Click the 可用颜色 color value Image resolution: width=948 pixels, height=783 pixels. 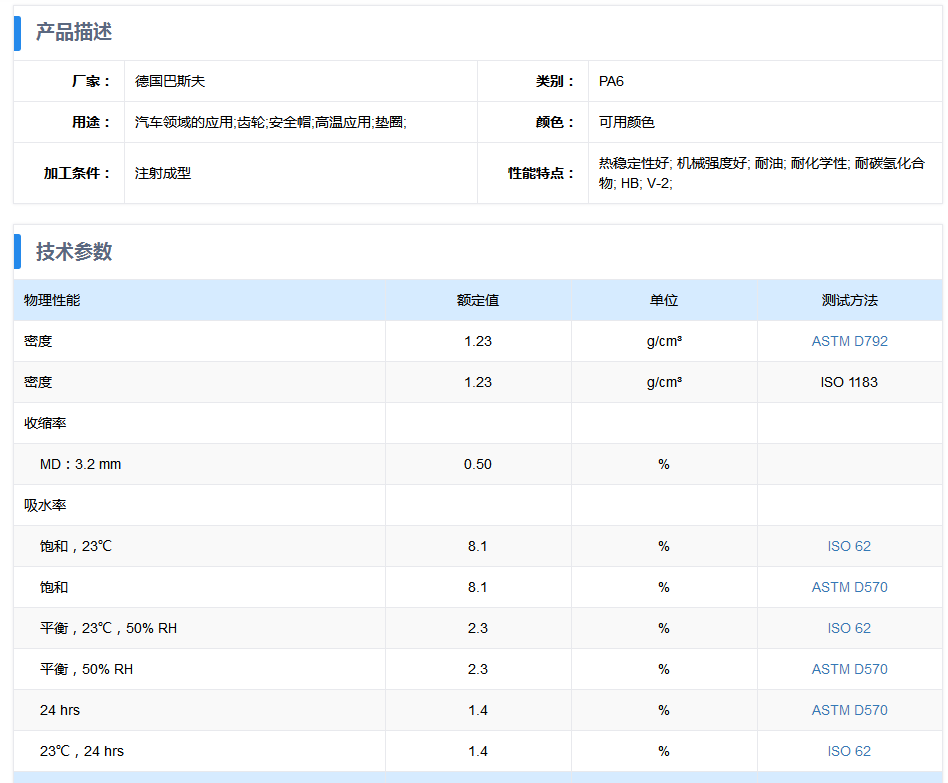tap(627, 122)
